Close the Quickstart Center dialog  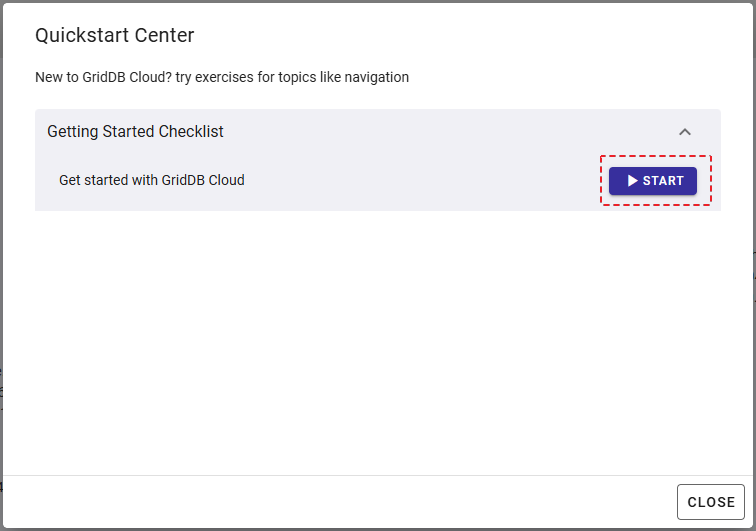711,502
